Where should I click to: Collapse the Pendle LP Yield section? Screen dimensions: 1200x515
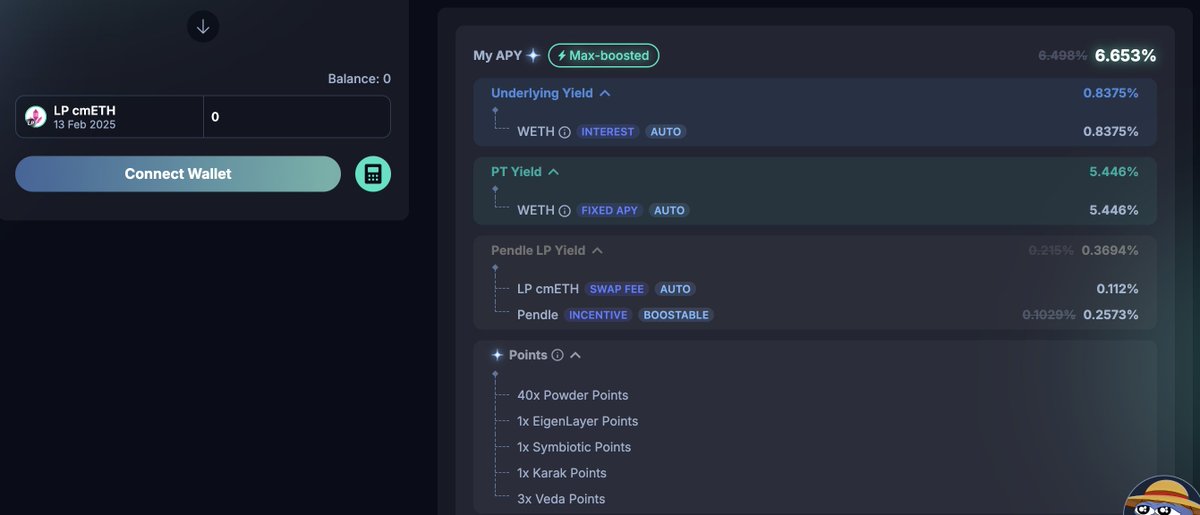(x=598, y=250)
